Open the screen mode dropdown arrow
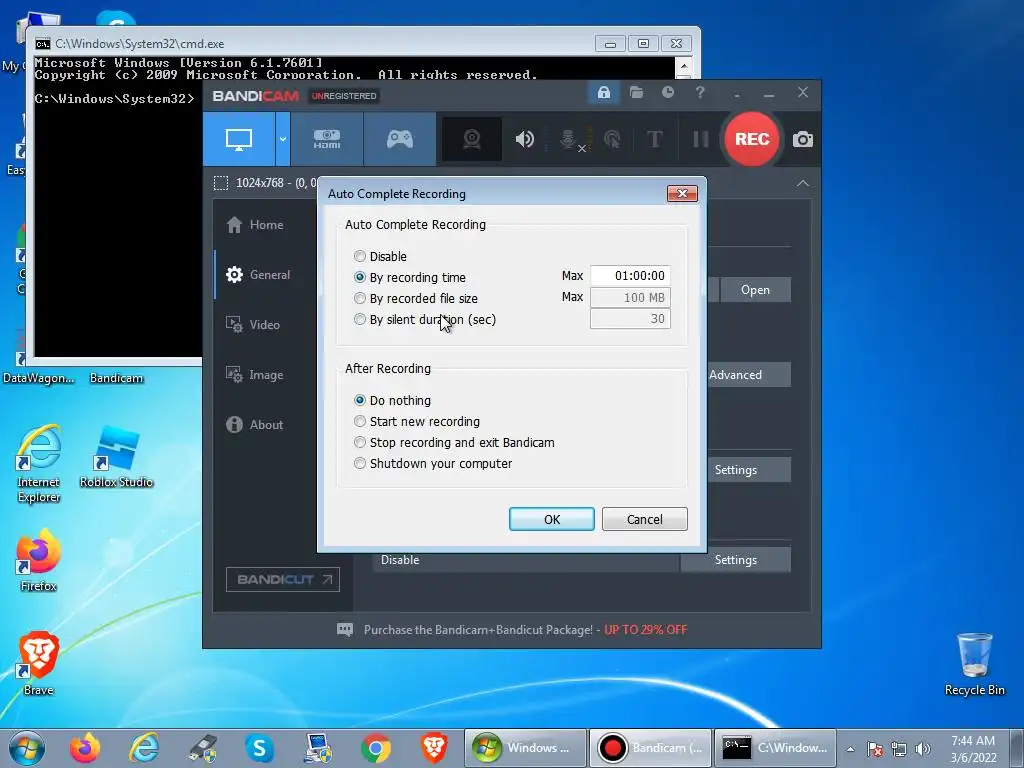This screenshot has height=768, width=1024. pos(283,139)
